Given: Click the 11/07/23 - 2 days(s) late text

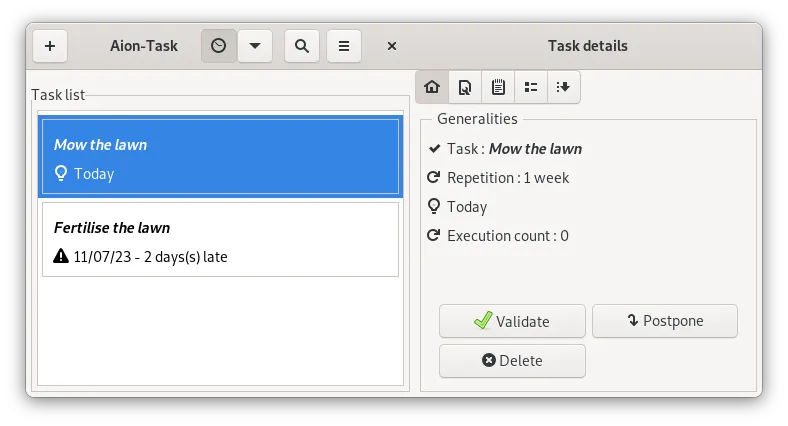Looking at the screenshot, I should (150, 257).
